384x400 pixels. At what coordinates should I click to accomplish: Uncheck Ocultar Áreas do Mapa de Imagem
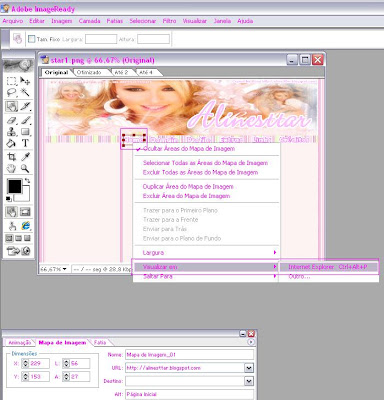pyautogui.click(x=207, y=149)
